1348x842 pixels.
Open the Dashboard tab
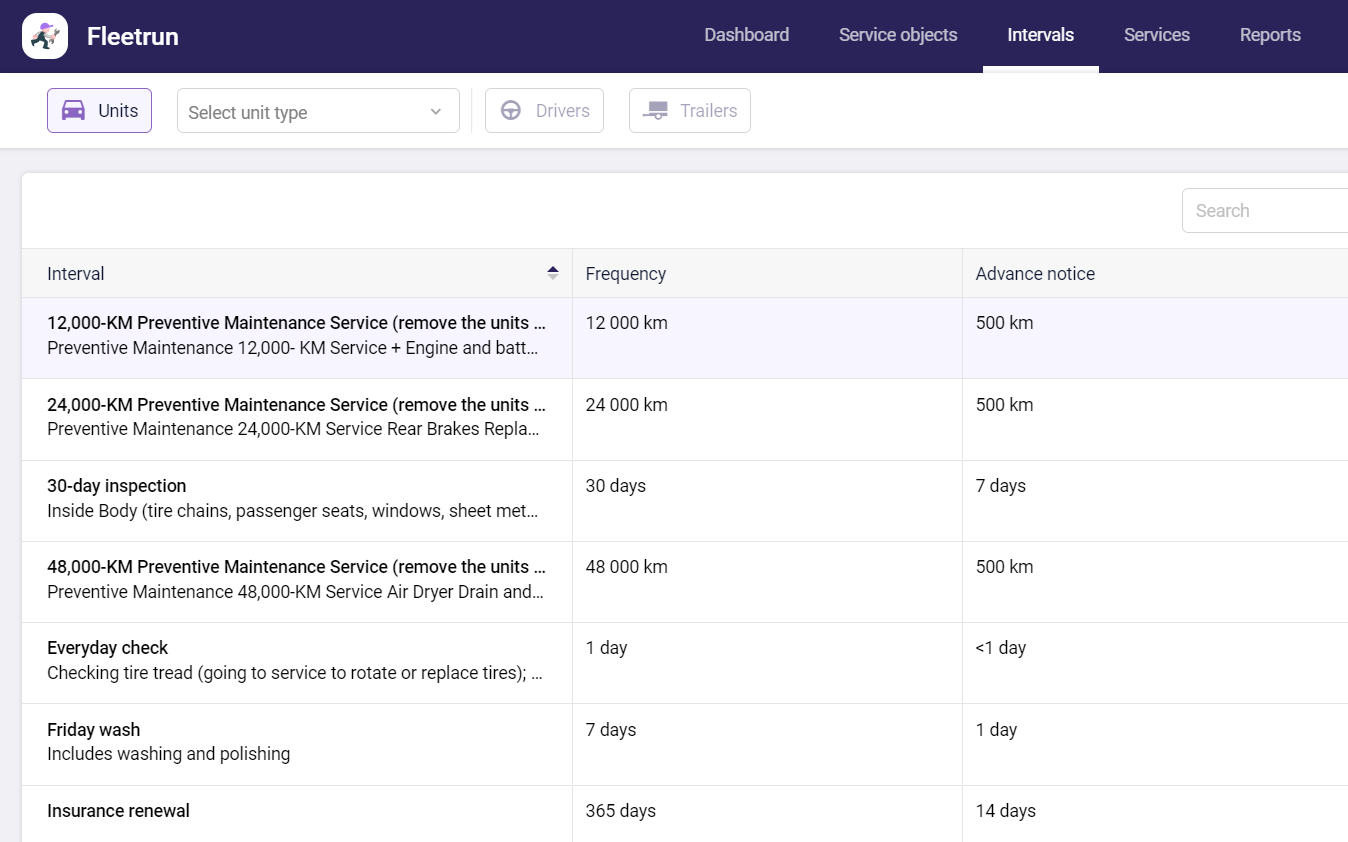[x=746, y=35]
